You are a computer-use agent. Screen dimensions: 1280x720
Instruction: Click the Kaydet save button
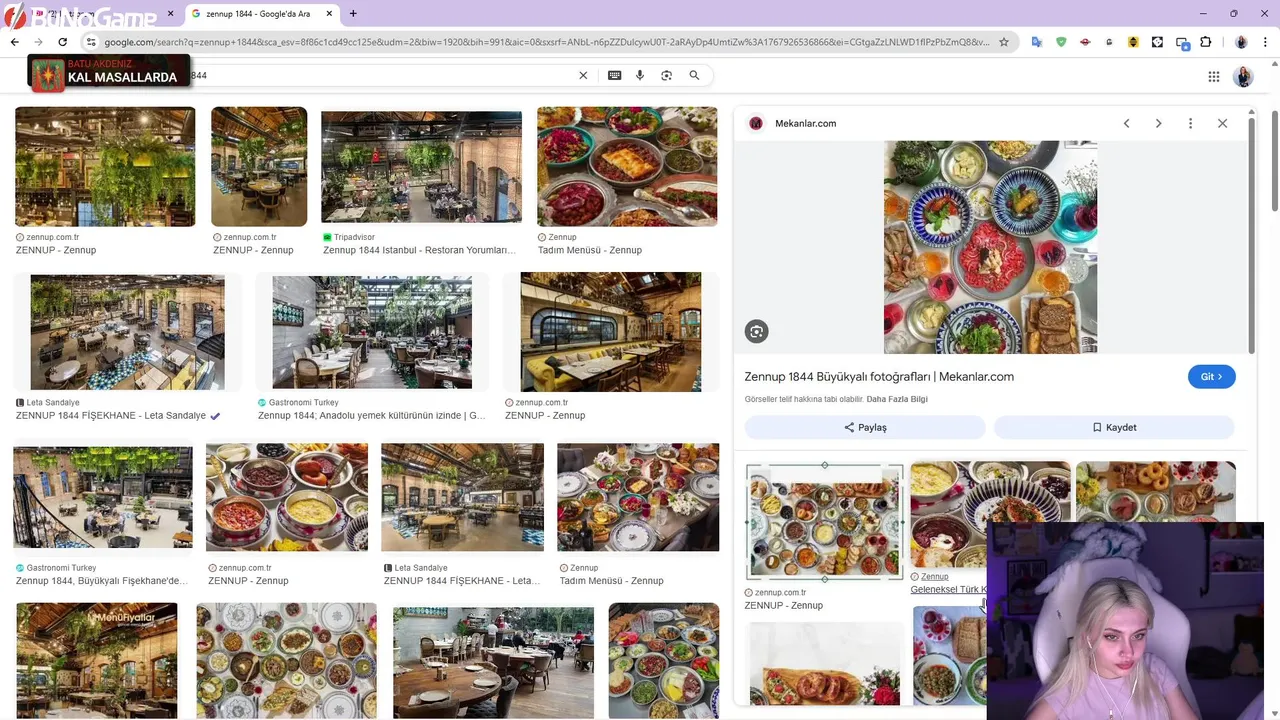tap(1114, 427)
